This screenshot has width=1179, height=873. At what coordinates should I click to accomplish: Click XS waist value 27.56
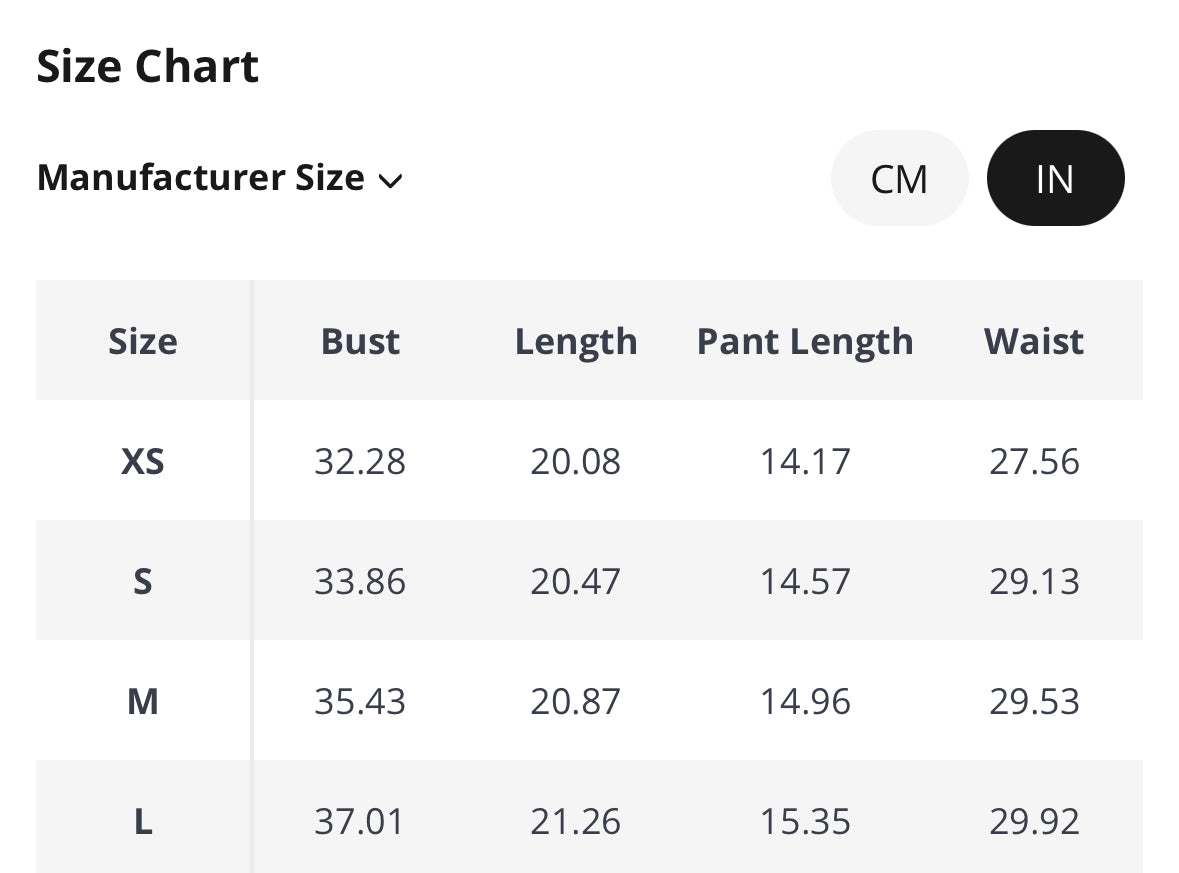[1034, 461]
